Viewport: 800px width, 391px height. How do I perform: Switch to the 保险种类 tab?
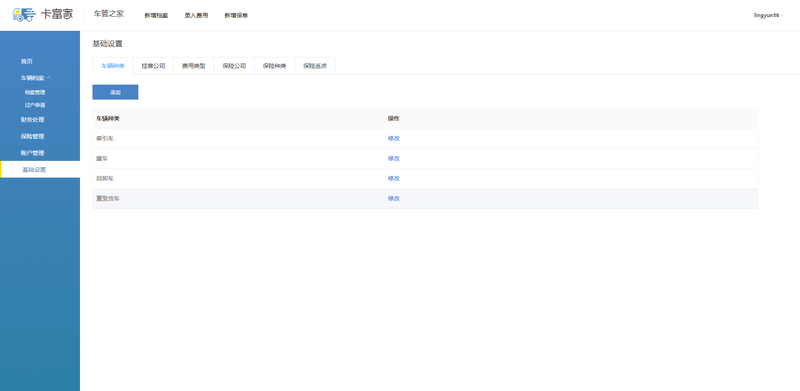pos(274,66)
